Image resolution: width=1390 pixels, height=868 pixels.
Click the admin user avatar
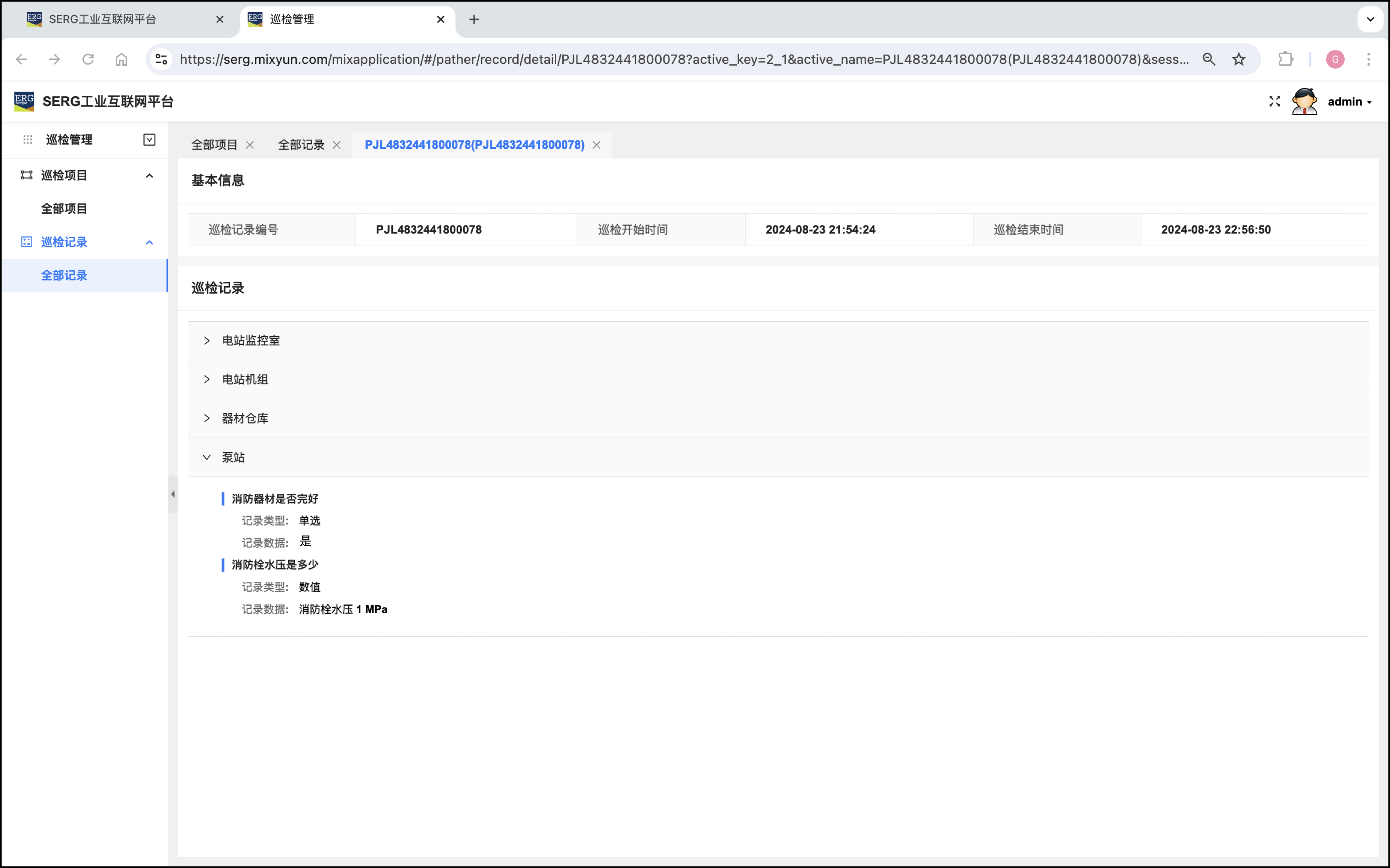point(1304,101)
